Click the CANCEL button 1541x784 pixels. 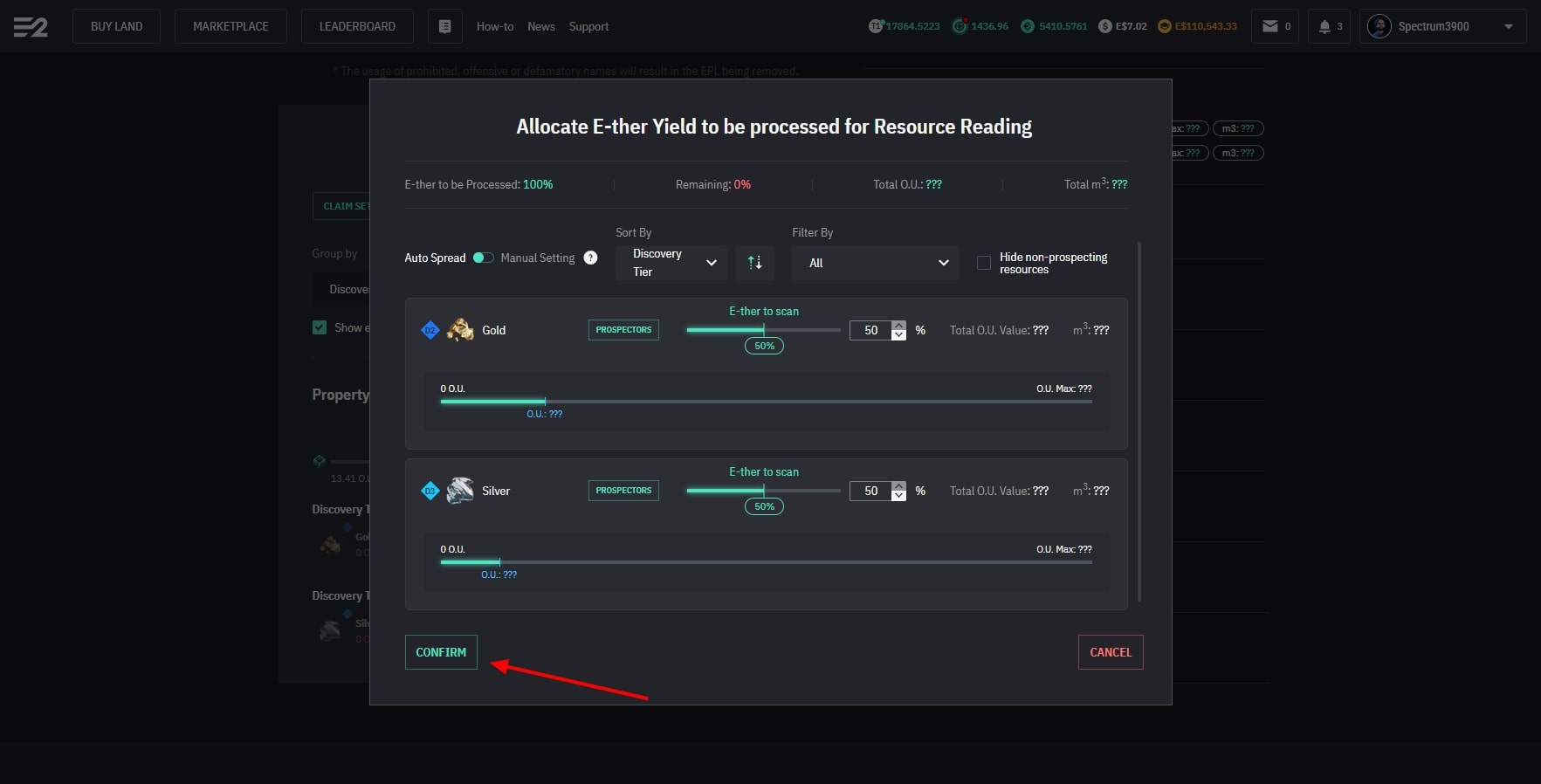1110,652
